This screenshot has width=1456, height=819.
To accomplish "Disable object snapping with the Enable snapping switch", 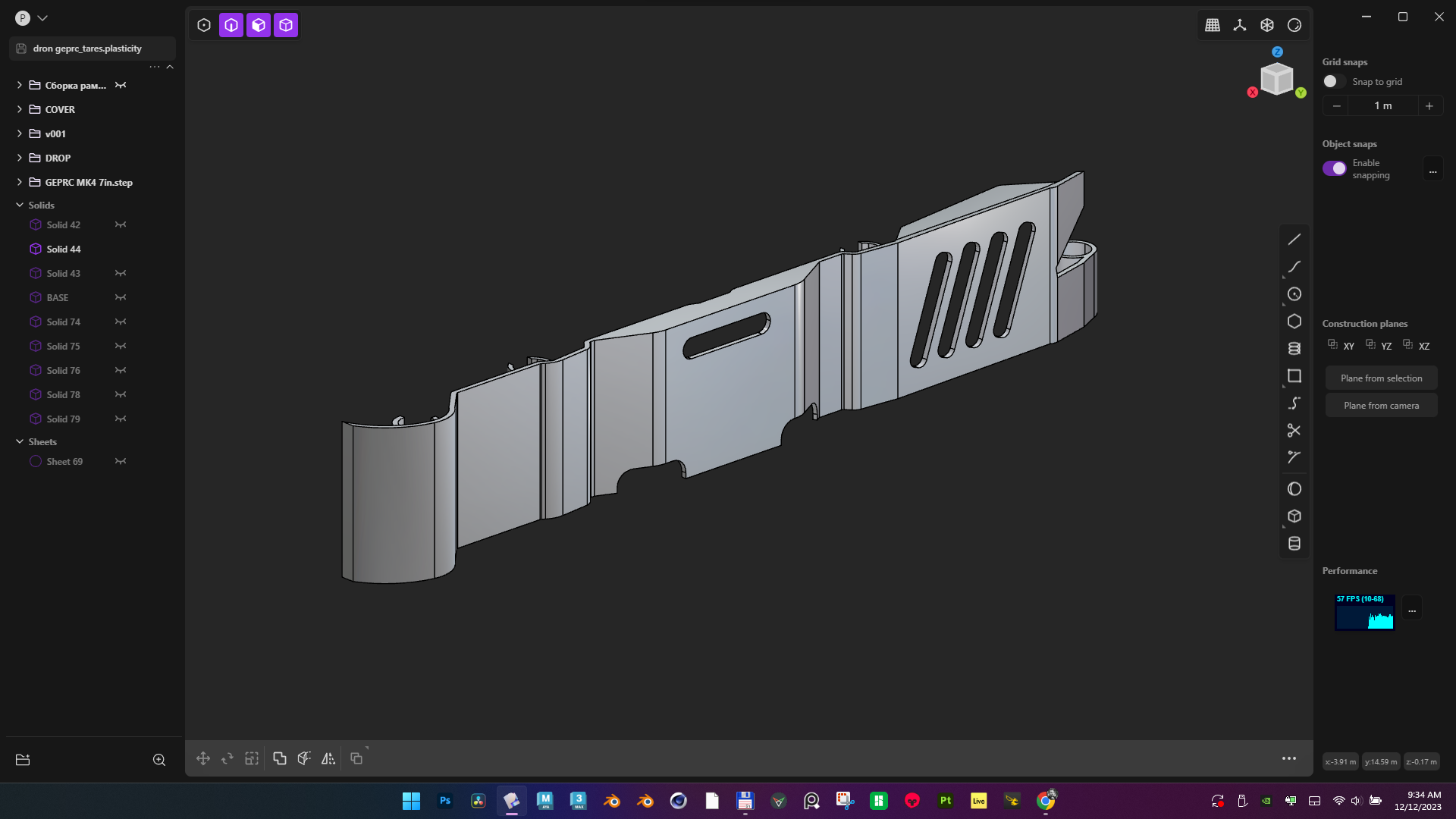I will [x=1335, y=168].
